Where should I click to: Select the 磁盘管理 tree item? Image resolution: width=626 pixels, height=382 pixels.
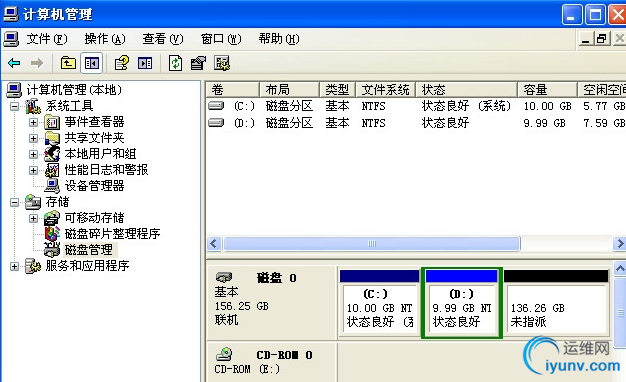point(89,249)
